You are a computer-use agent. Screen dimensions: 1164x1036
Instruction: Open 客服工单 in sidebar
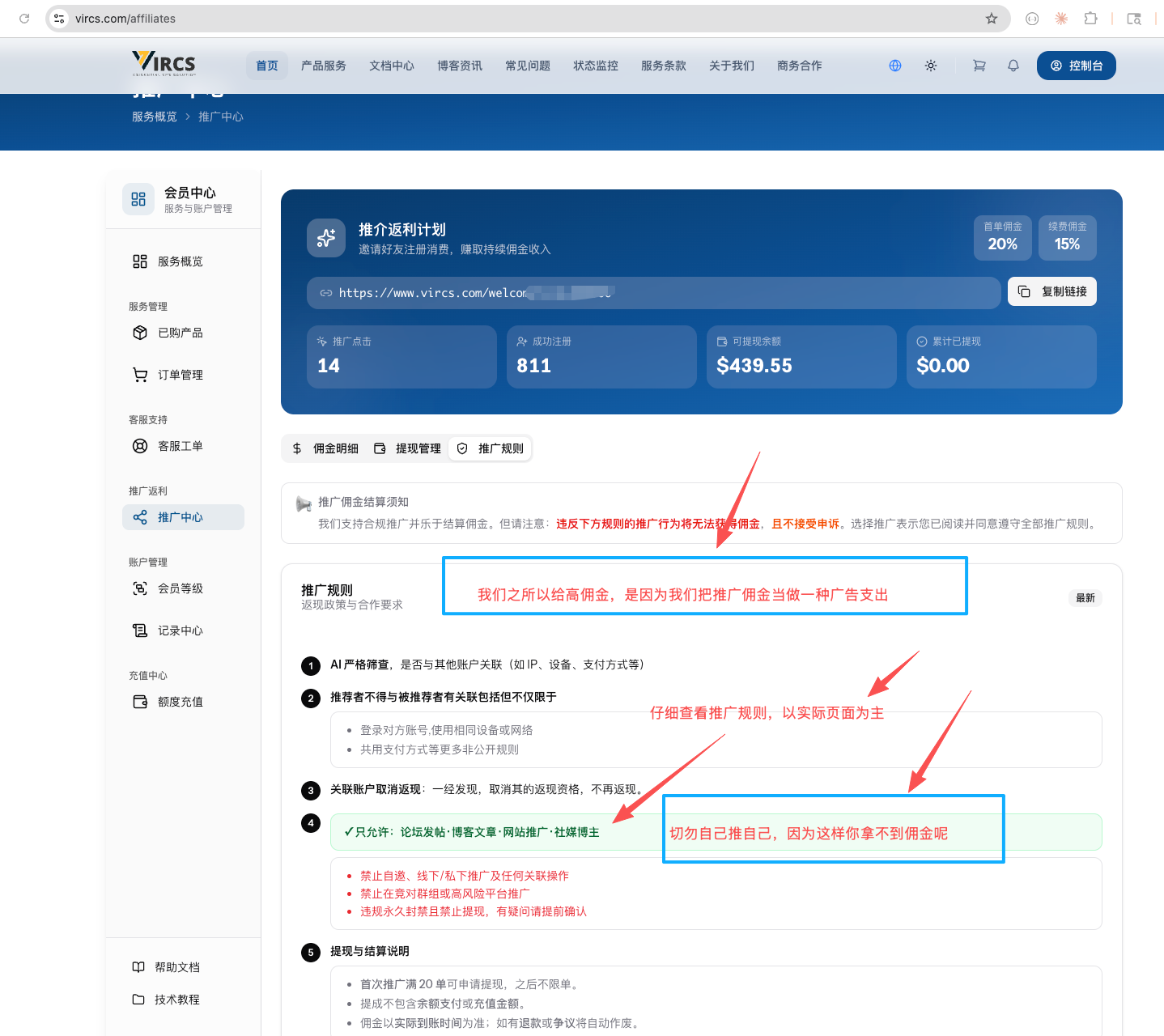(183, 446)
